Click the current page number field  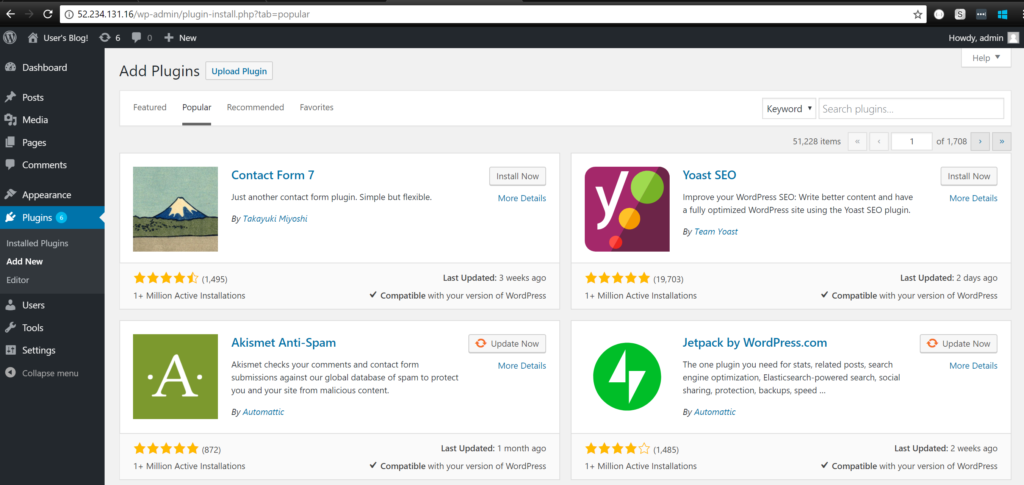click(912, 141)
